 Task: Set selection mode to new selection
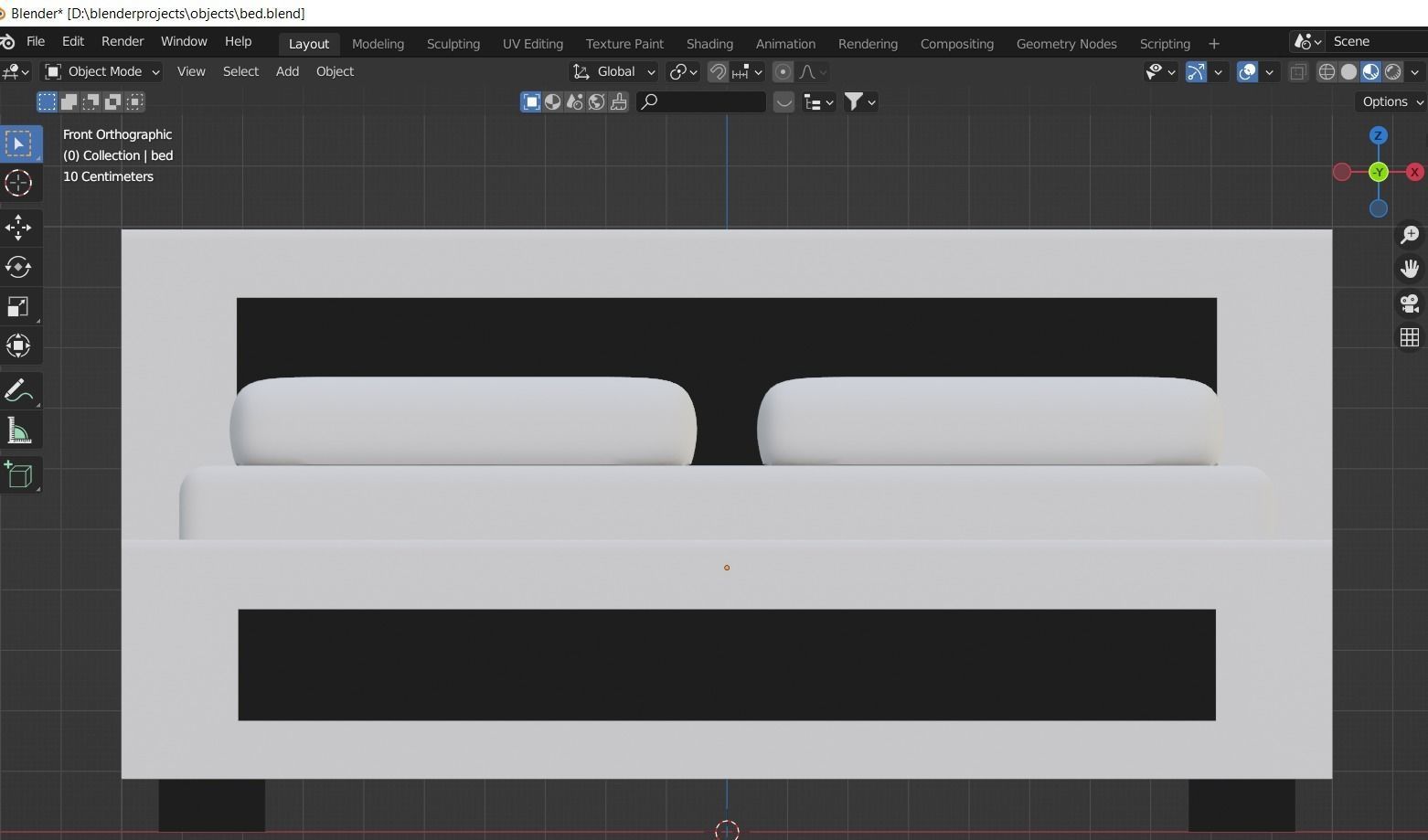pyautogui.click(x=47, y=101)
